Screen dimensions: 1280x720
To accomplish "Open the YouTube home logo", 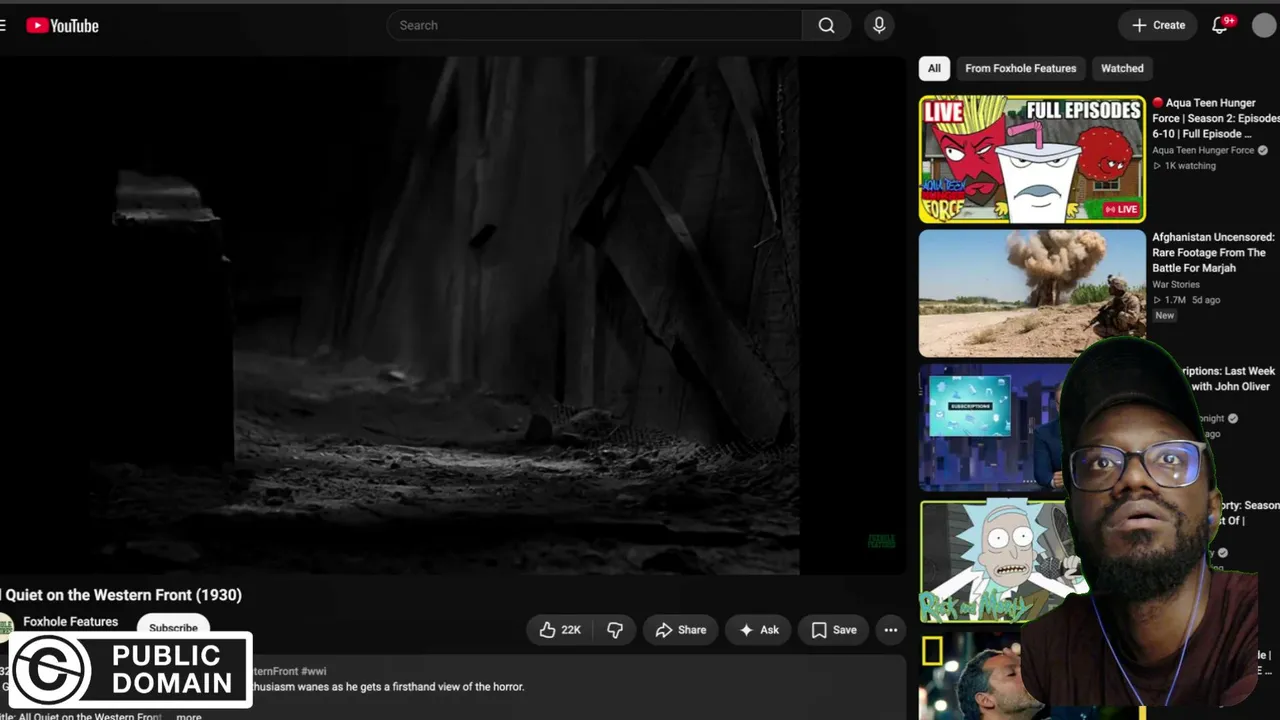I will (62, 26).
